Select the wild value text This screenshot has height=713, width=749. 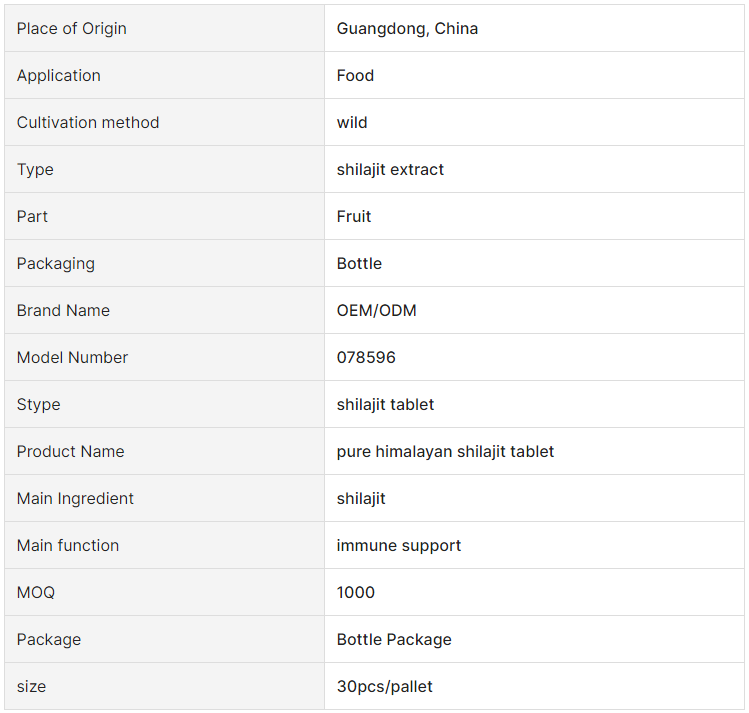352,122
